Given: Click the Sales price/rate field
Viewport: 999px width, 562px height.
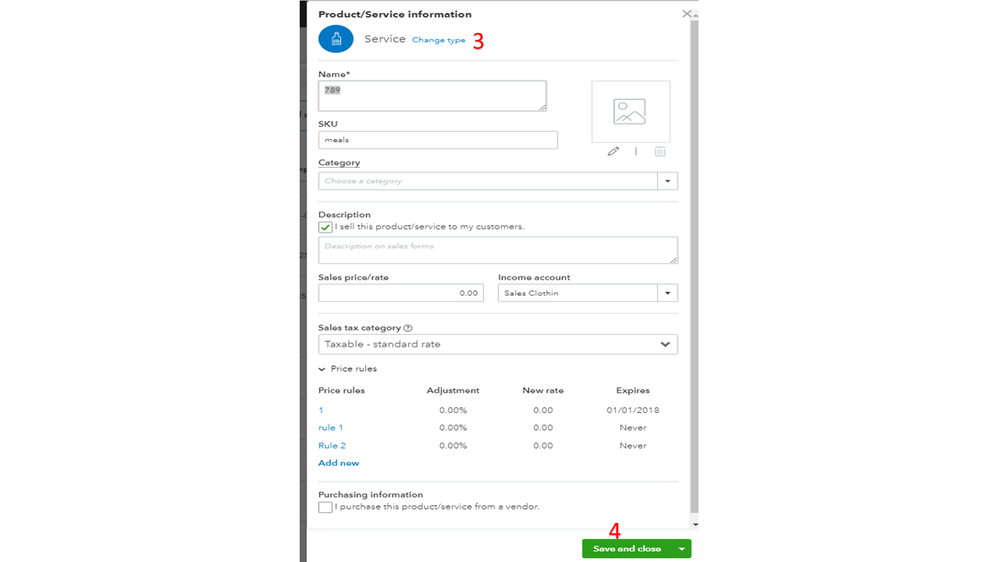Looking at the screenshot, I should pos(401,293).
